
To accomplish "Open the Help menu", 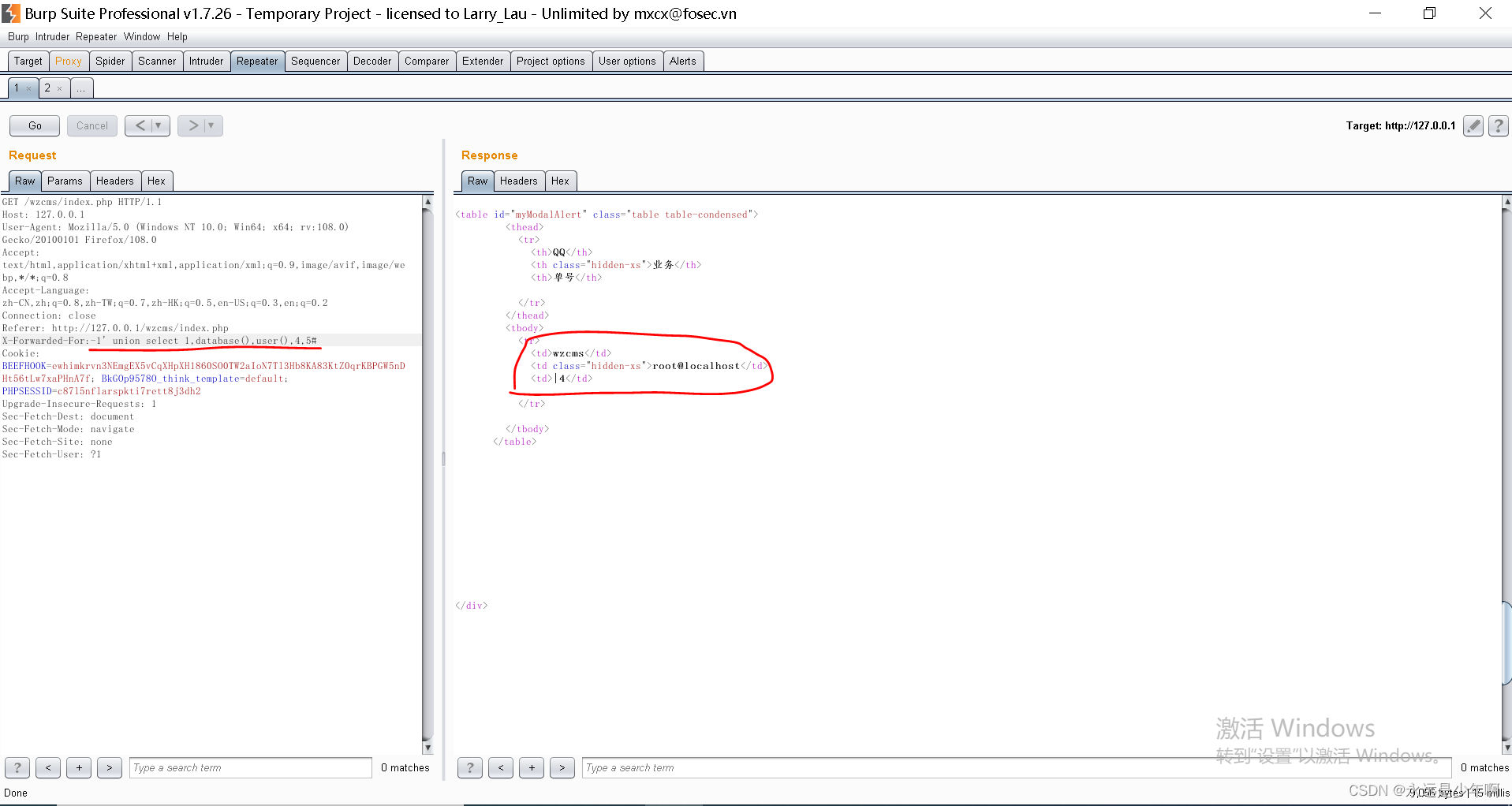I will [177, 37].
